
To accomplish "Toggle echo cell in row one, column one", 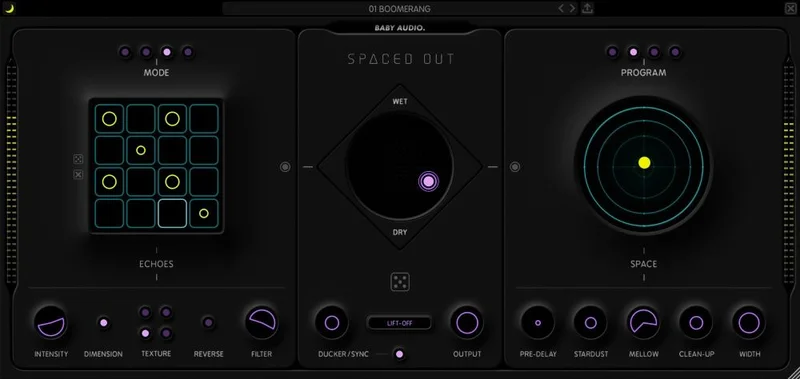I will point(109,119).
